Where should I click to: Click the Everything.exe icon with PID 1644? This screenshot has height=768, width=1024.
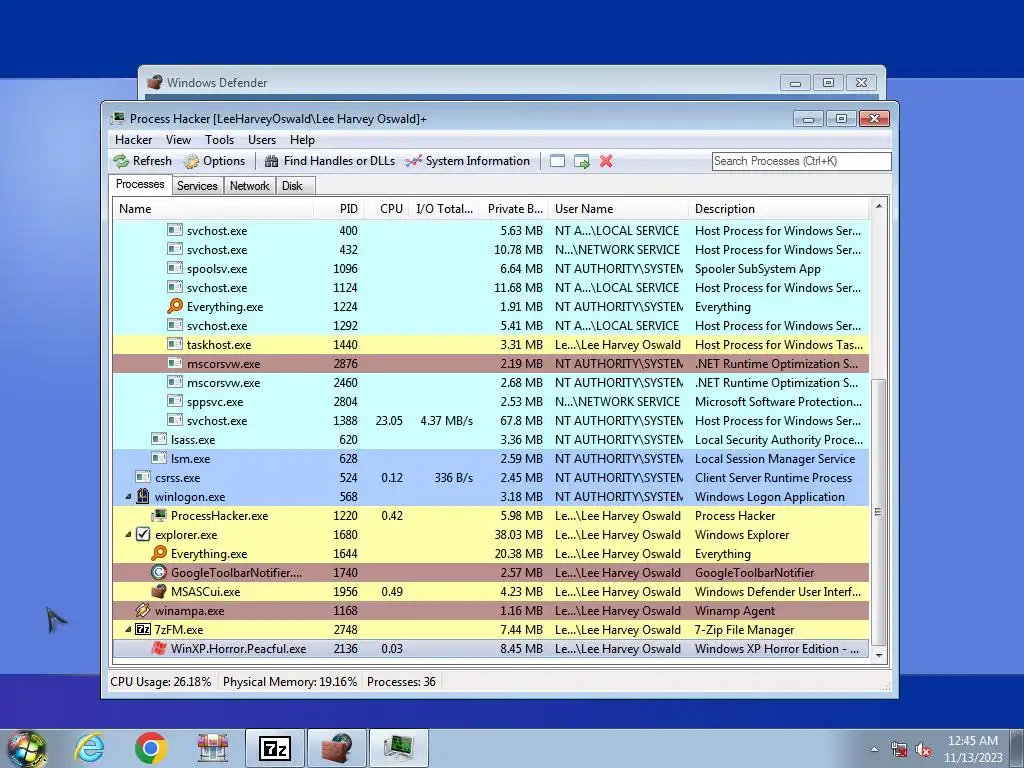click(x=159, y=553)
